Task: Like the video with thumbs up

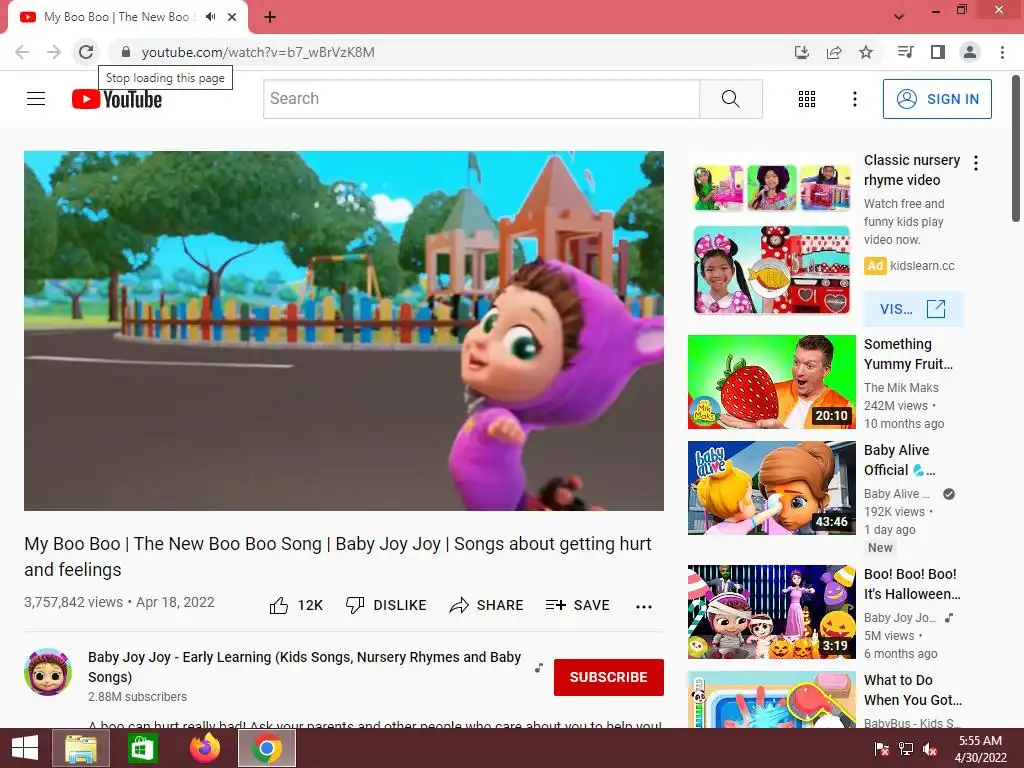Action: point(296,605)
